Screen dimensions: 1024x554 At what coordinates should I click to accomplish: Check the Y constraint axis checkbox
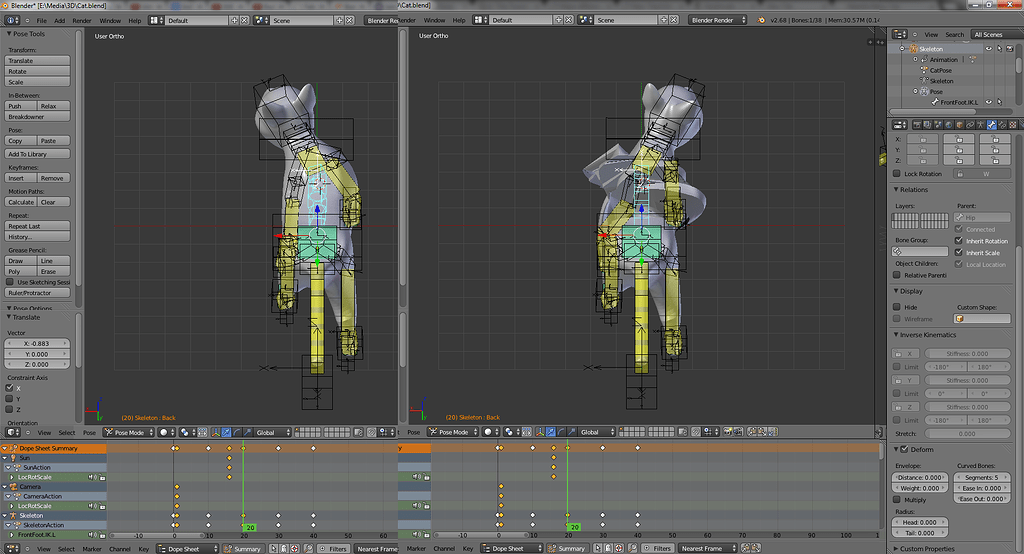9,399
